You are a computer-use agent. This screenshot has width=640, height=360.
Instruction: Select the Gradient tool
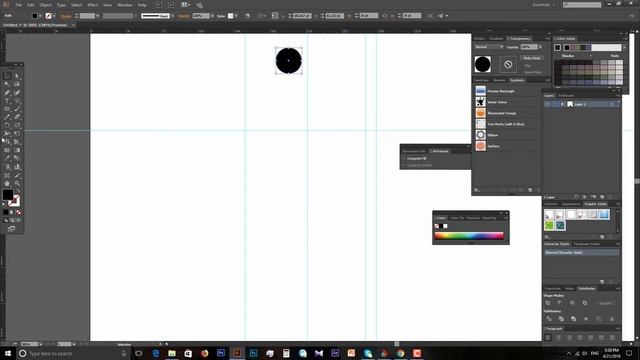tap(17, 150)
